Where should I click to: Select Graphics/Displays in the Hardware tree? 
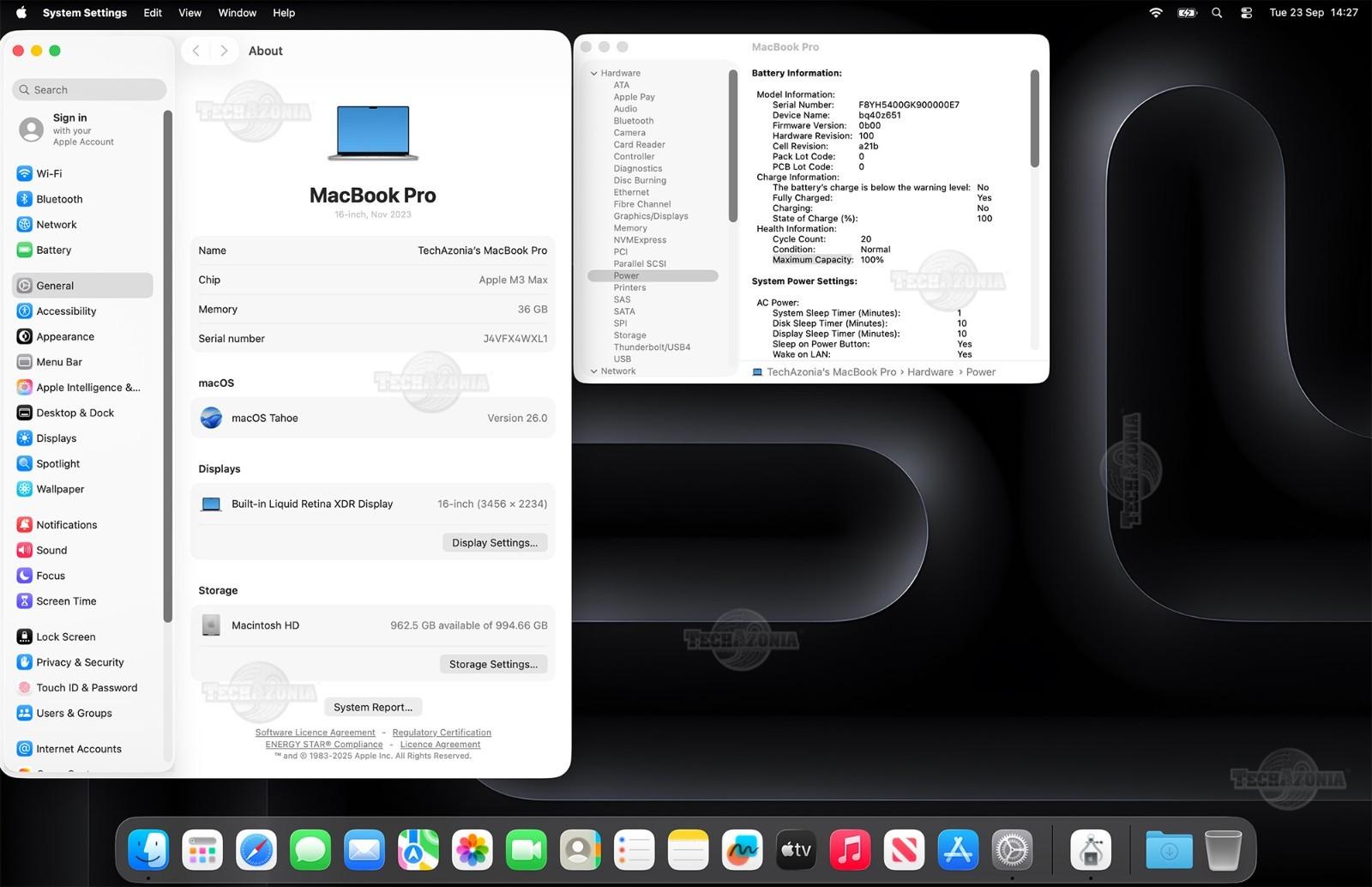[653, 216]
